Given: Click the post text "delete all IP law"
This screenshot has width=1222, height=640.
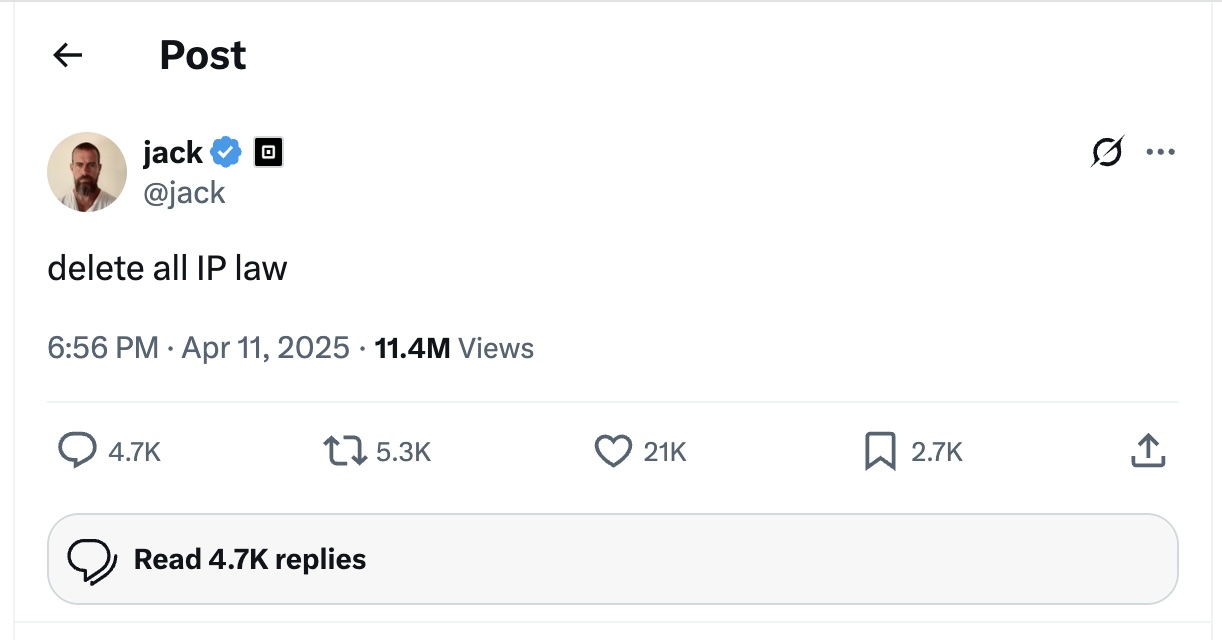Looking at the screenshot, I should coord(167,268).
